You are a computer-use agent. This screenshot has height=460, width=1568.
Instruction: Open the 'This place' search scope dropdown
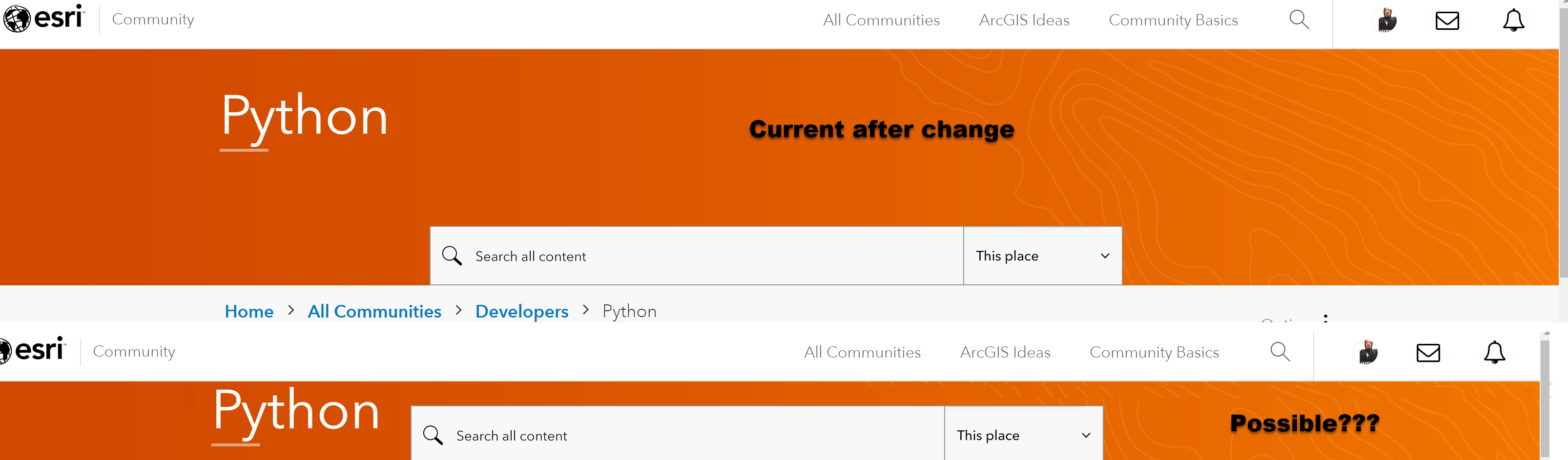coord(1043,256)
